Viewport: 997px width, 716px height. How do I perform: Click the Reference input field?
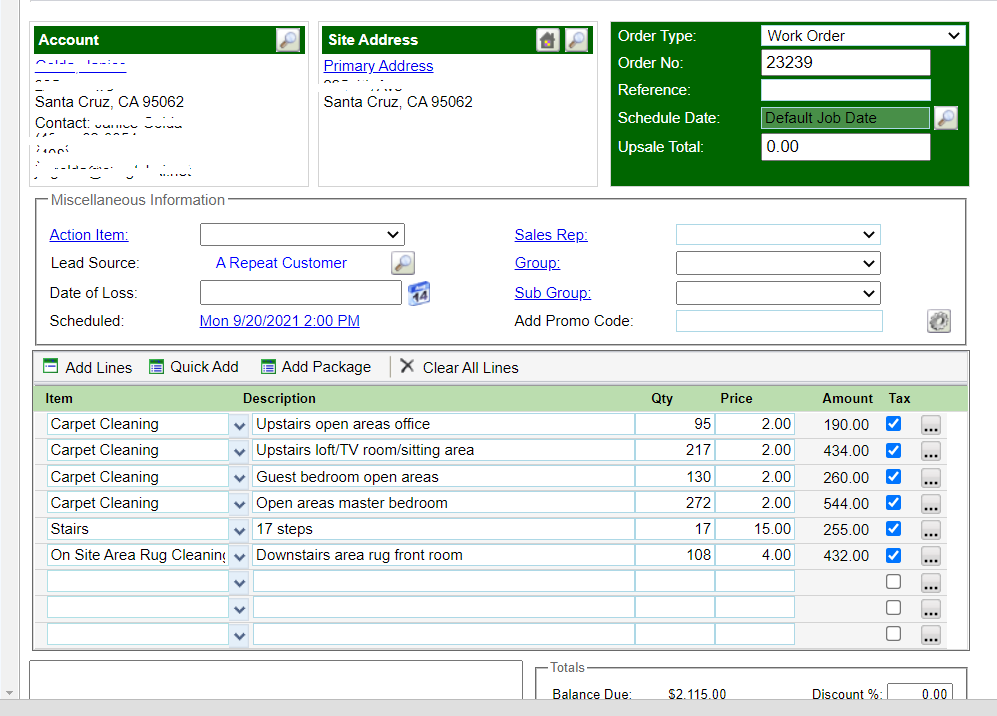pos(845,90)
